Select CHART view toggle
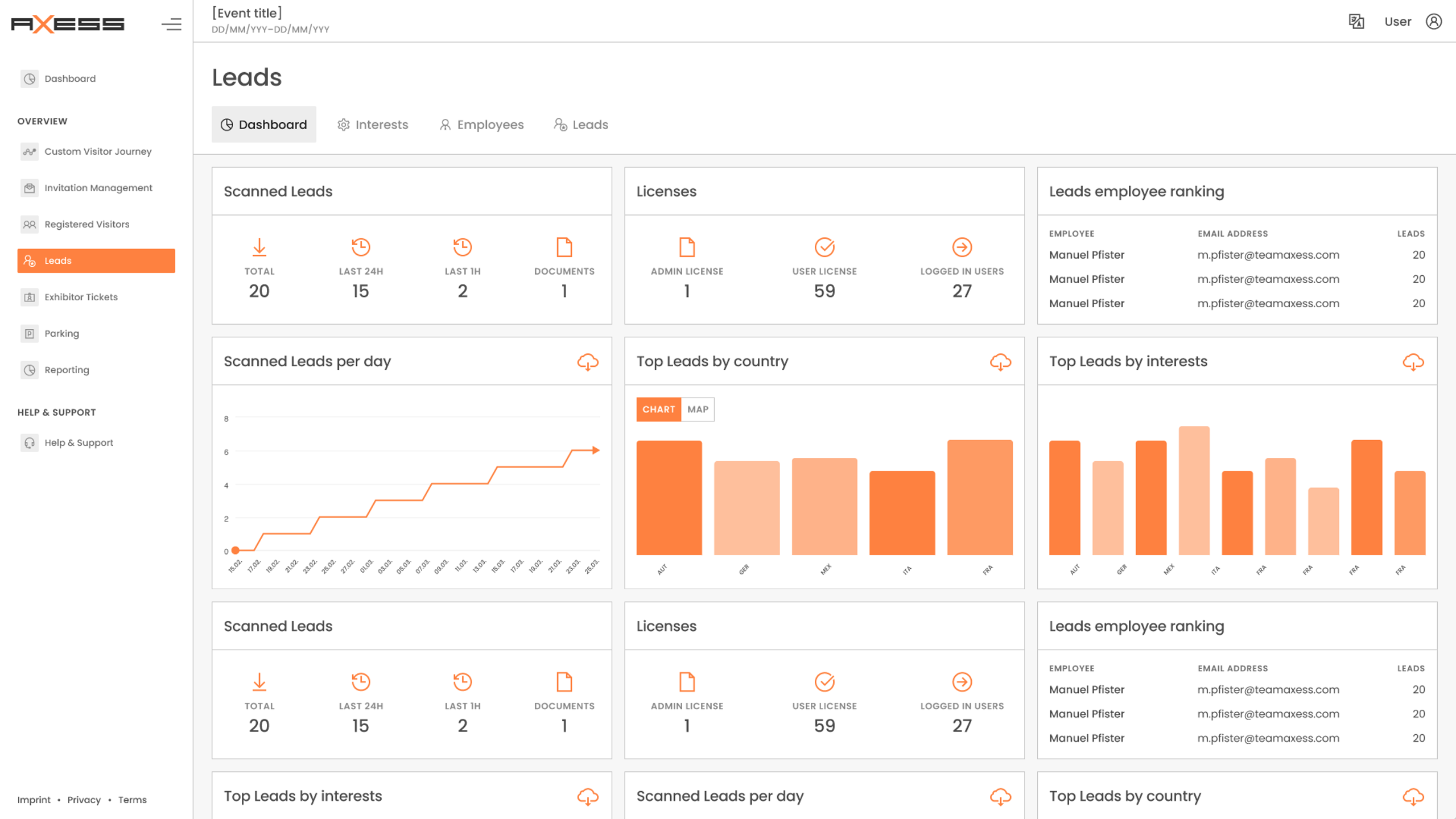1456x819 pixels. click(x=658, y=409)
